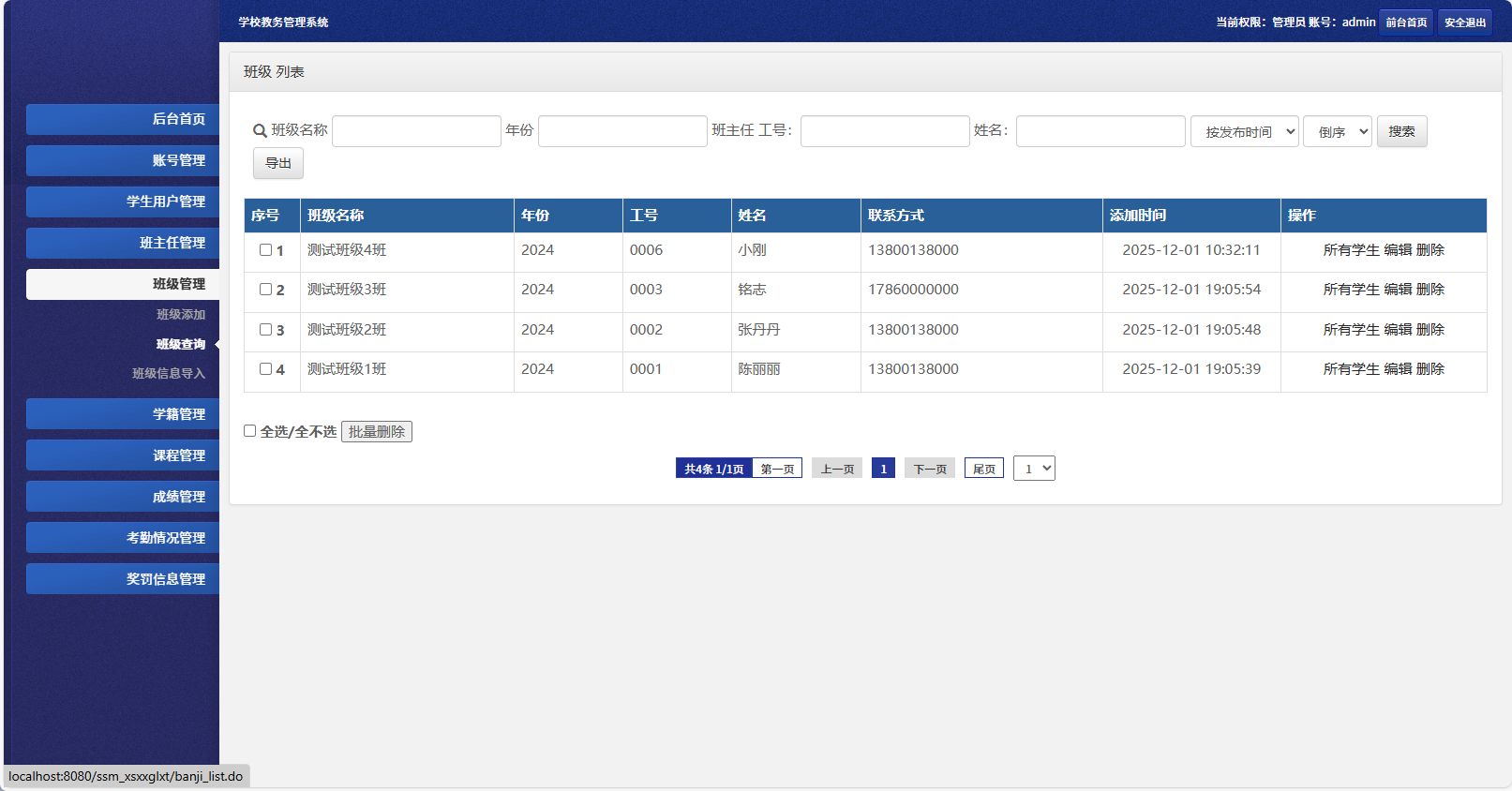Open 所有学生 for 测试班级3班
The height and width of the screenshot is (791, 1512).
pyautogui.click(x=1352, y=290)
